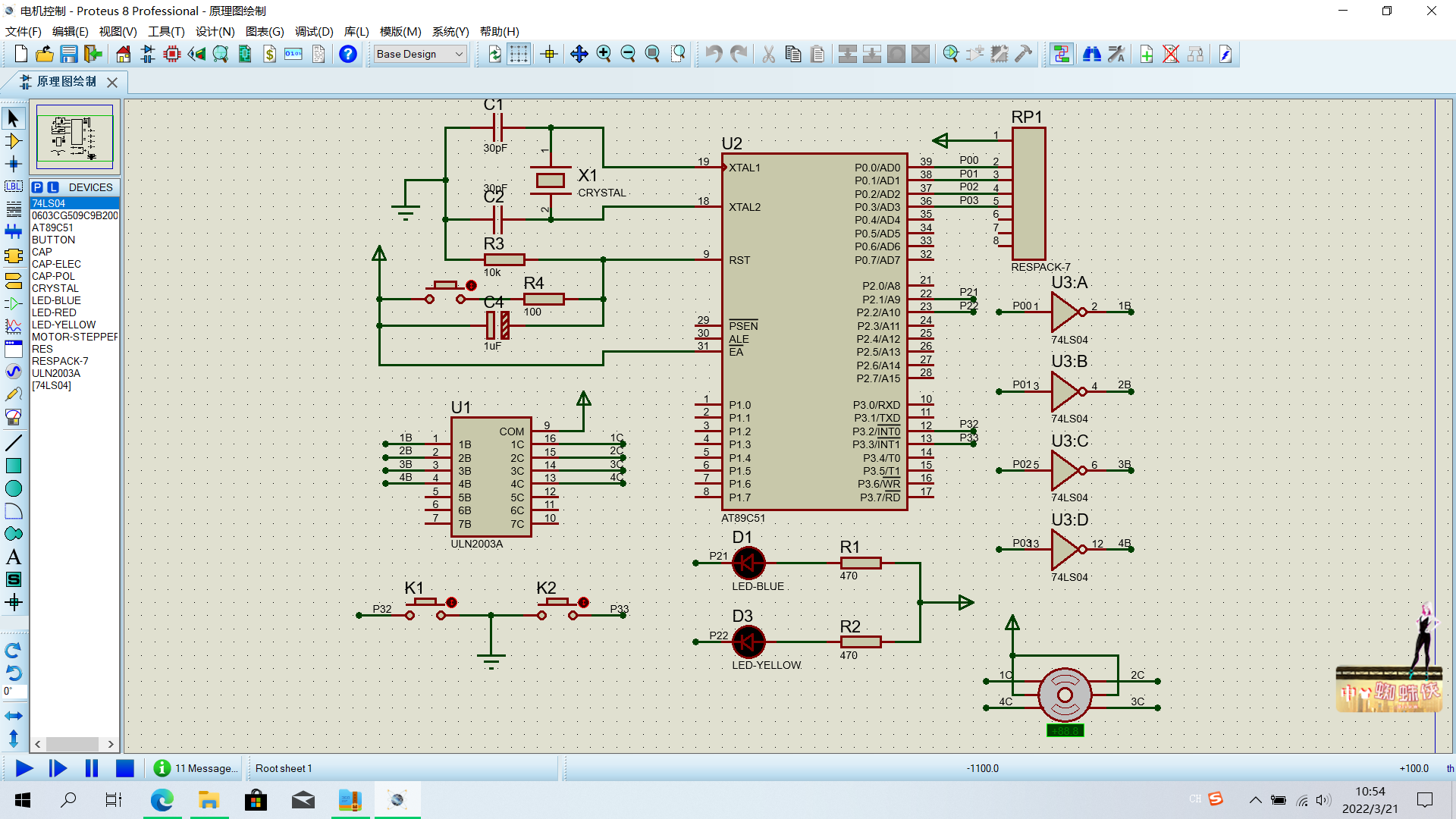The width and height of the screenshot is (1456, 819).
Task: Select the Terminals Mode tool
Action: click(14, 281)
